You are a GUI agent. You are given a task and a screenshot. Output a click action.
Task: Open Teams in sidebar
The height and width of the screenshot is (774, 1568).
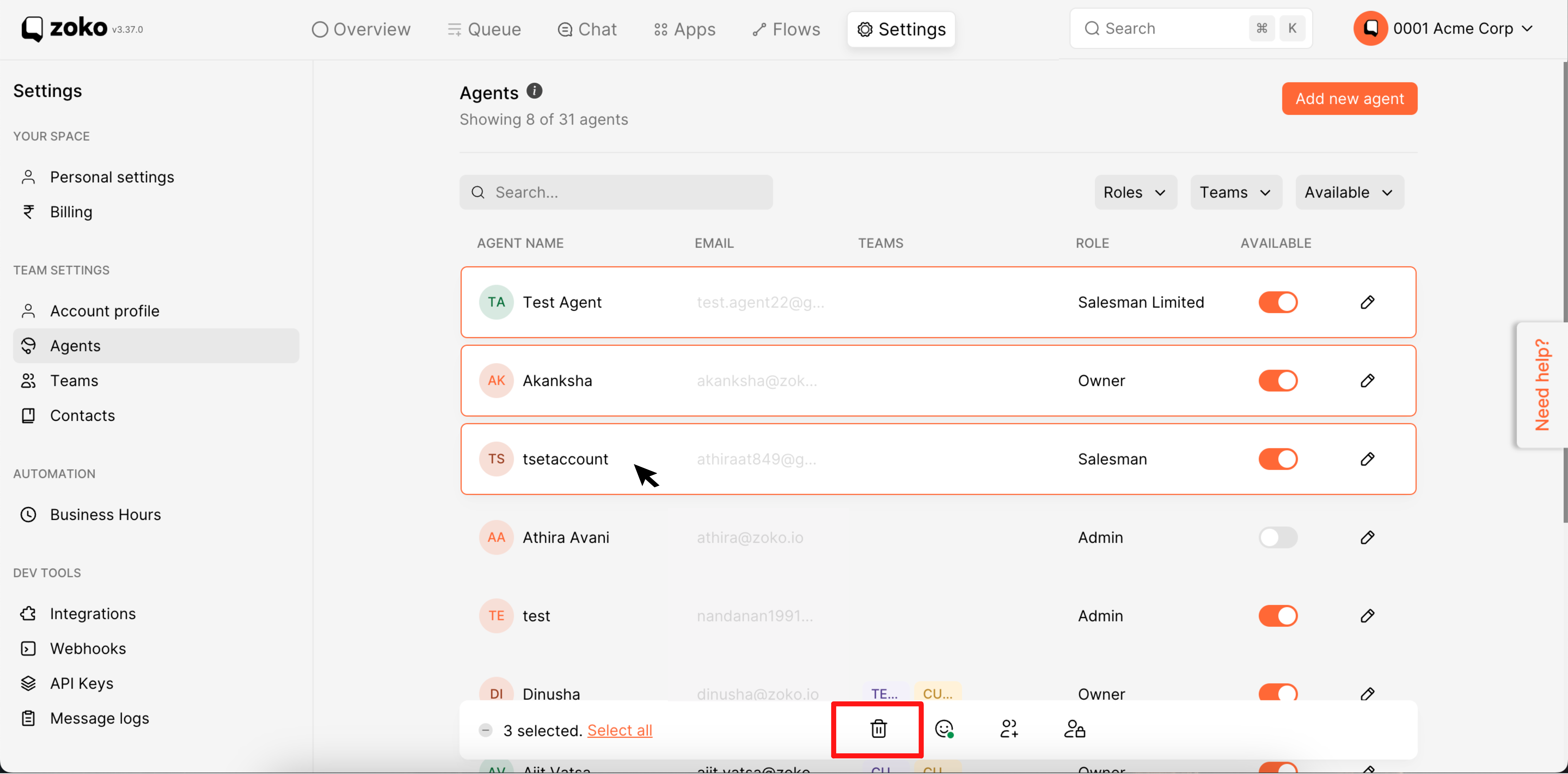pyautogui.click(x=156, y=381)
